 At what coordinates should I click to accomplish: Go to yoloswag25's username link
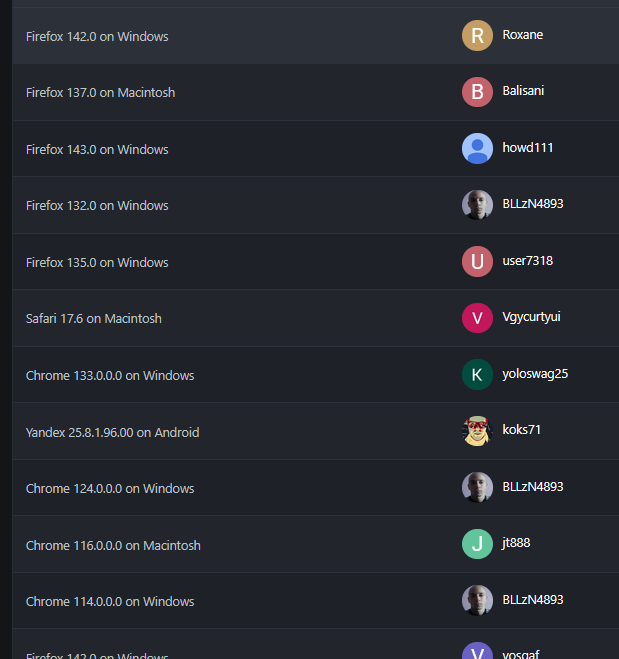(x=535, y=374)
